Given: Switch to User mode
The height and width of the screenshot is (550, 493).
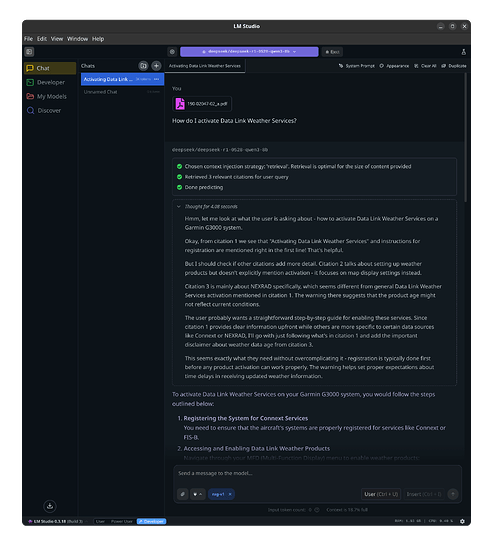Looking at the screenshot, I should coord(100,522).
